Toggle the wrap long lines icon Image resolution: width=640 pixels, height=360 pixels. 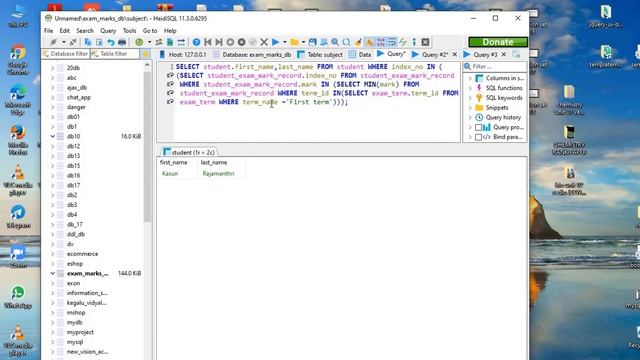392,42
